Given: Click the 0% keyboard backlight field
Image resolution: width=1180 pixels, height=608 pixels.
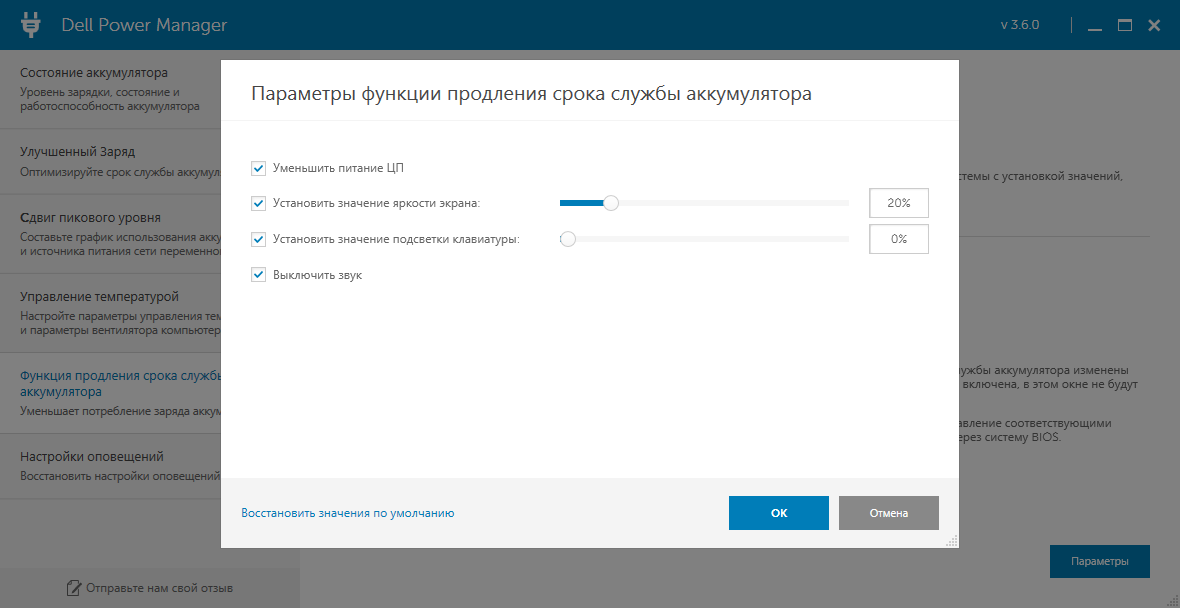Looking at the screenshot, I should click(899, 239).
